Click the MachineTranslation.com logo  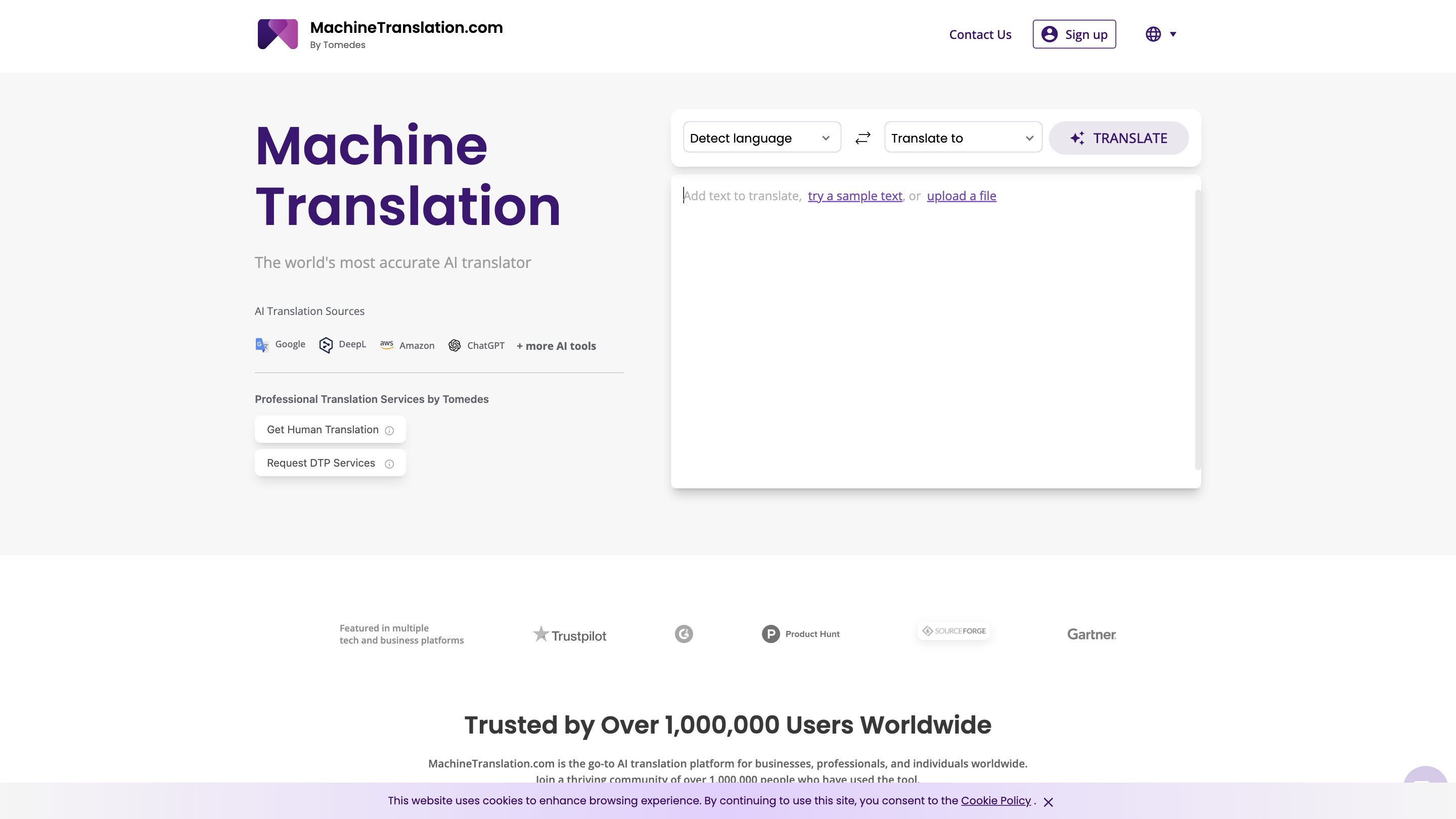coord(278,34)
